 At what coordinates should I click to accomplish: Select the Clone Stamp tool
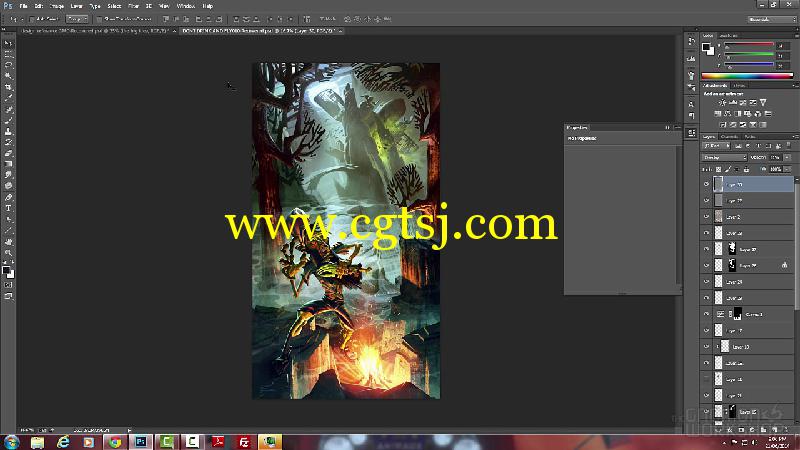tap(8, 131)
